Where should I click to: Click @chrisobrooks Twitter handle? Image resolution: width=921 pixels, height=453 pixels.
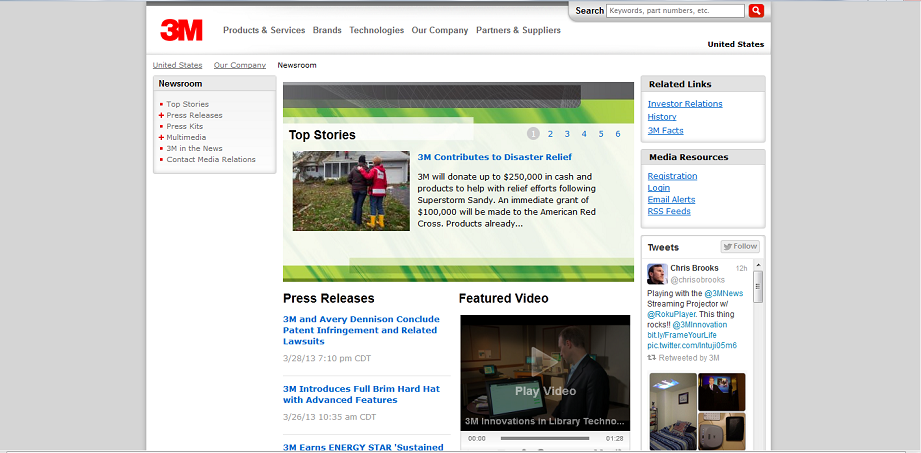[698, 280]
